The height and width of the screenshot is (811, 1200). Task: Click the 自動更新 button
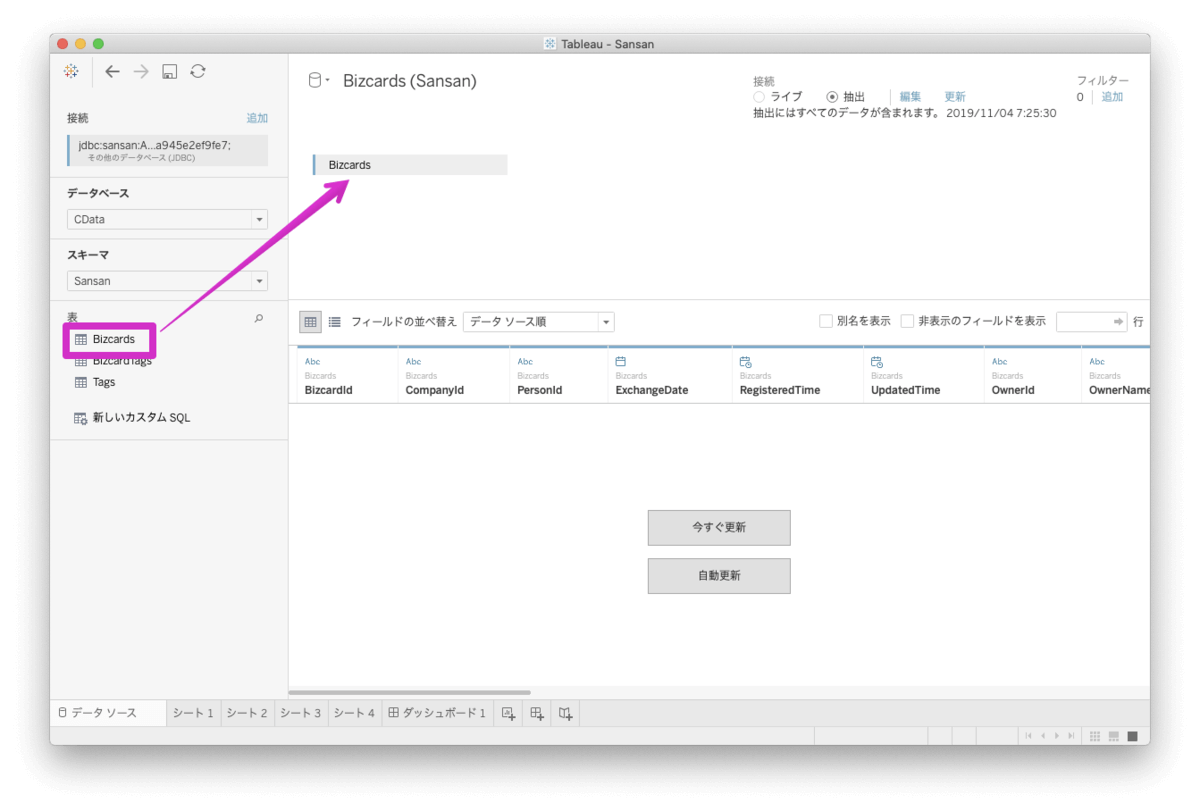719,576
